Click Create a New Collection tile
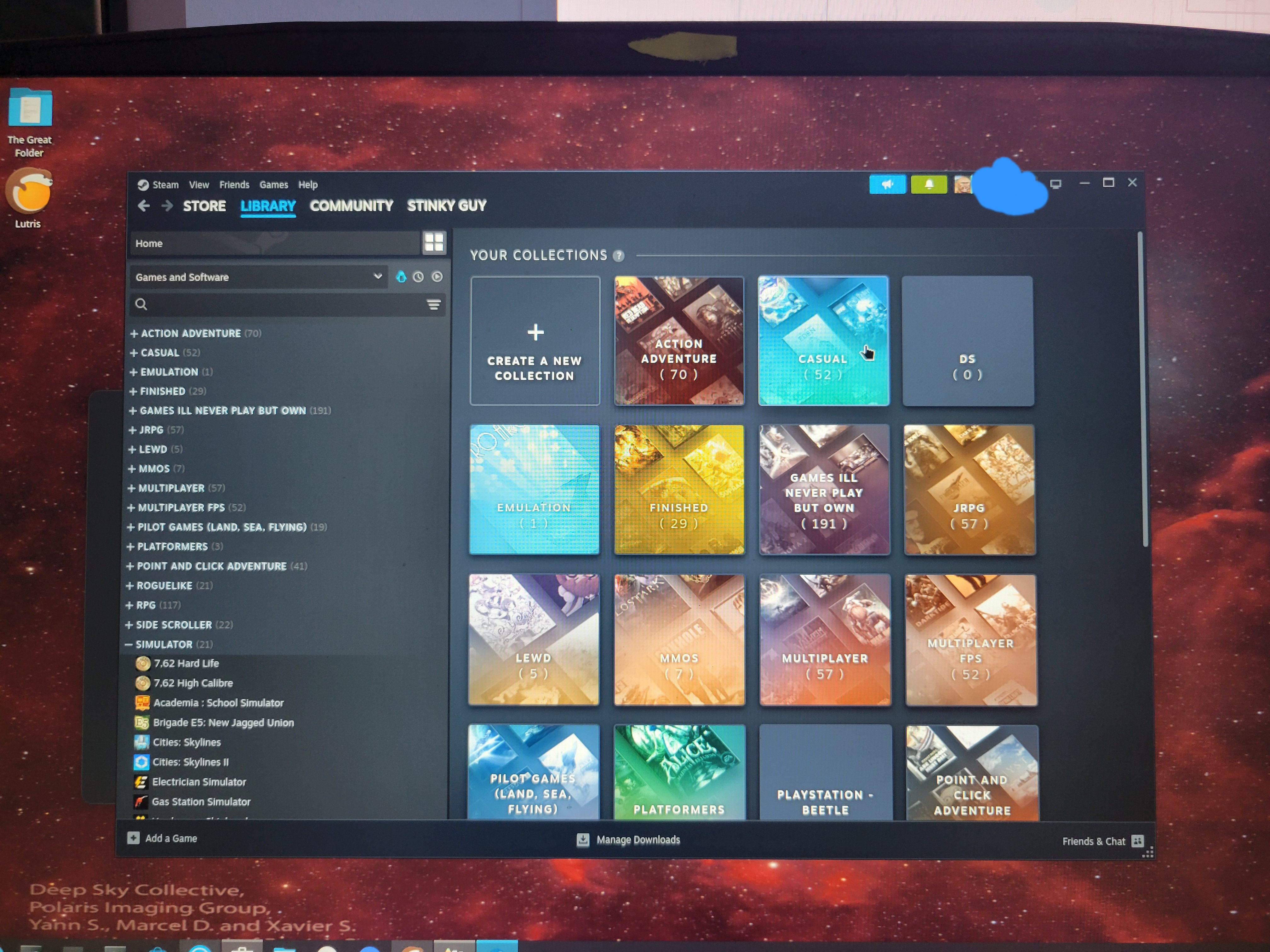 click(x=535, y=341)
